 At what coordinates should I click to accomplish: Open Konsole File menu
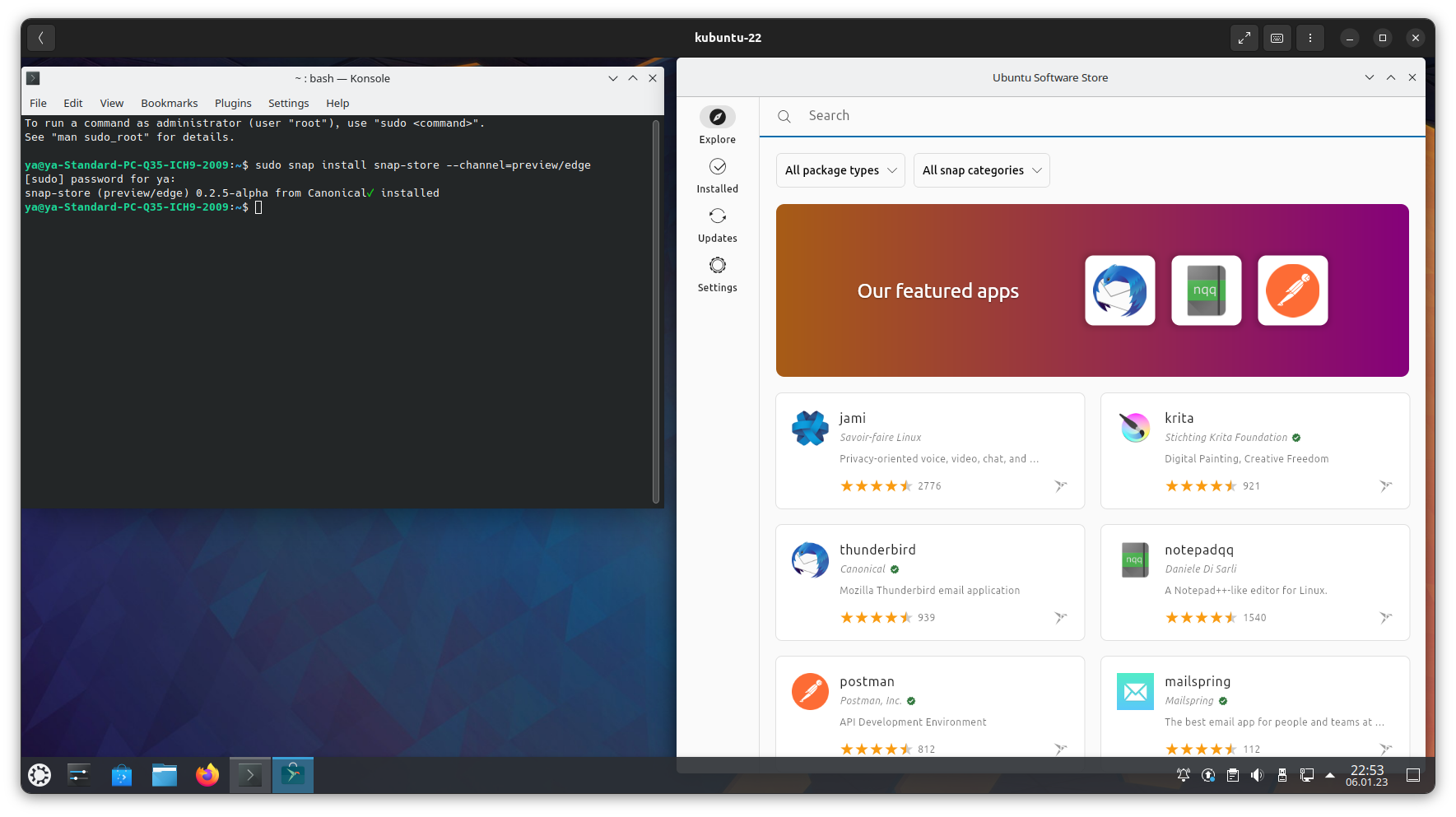tap(38, 104)
